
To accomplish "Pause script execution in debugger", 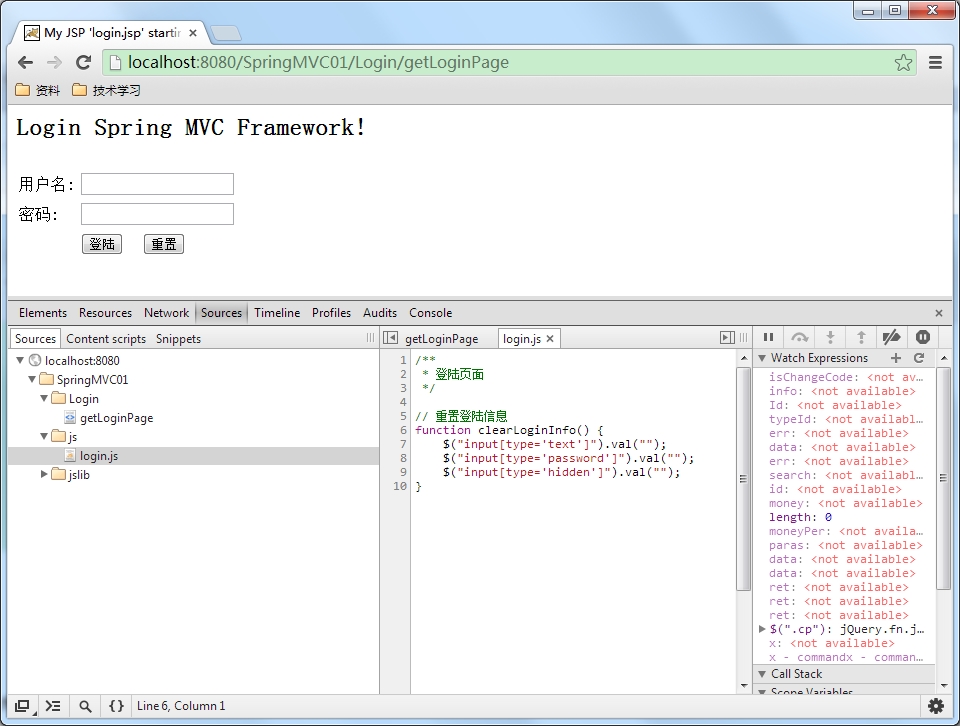I will click(768, 337).
